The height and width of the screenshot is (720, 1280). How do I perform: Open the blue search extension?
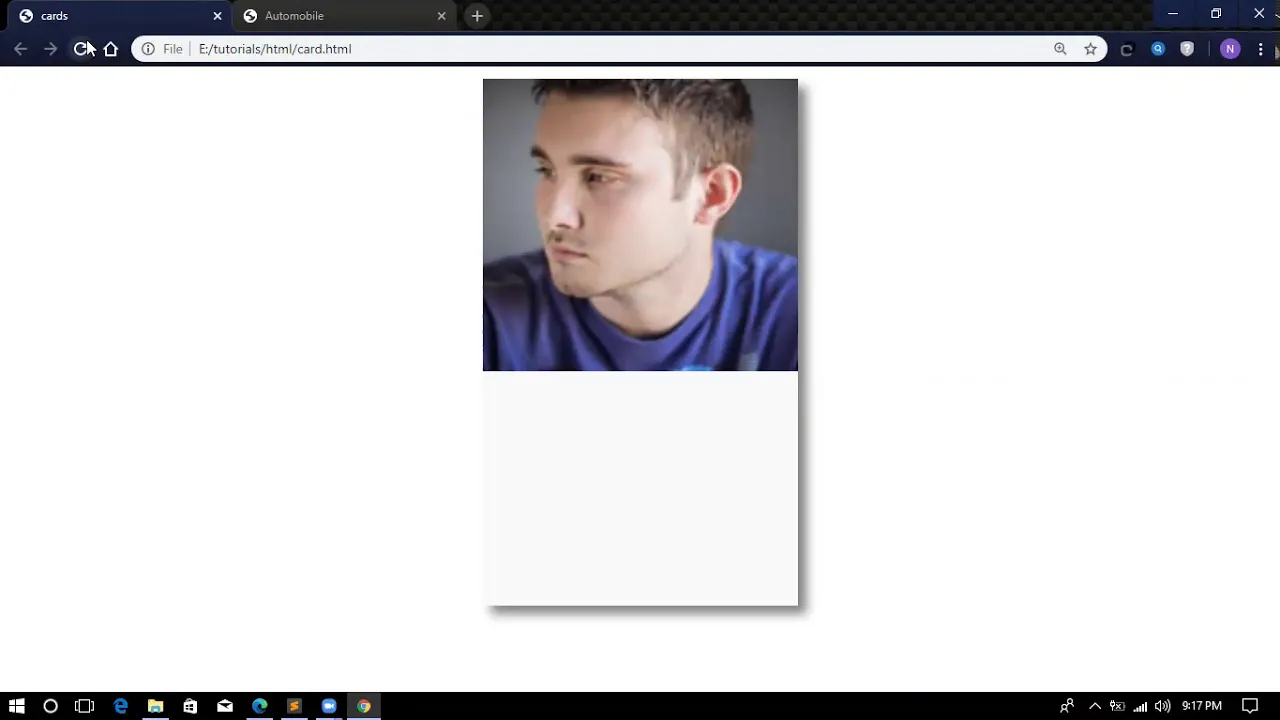click(1158, 49)
